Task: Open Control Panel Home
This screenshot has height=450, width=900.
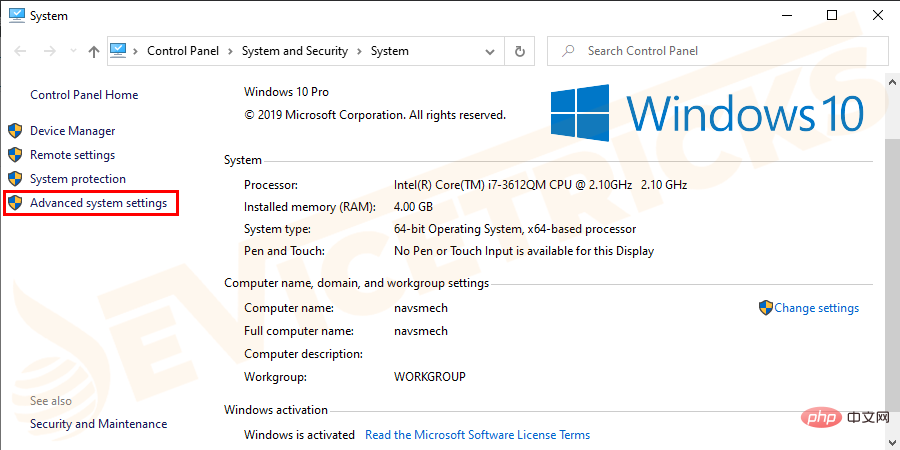Action: pos(84,95)
